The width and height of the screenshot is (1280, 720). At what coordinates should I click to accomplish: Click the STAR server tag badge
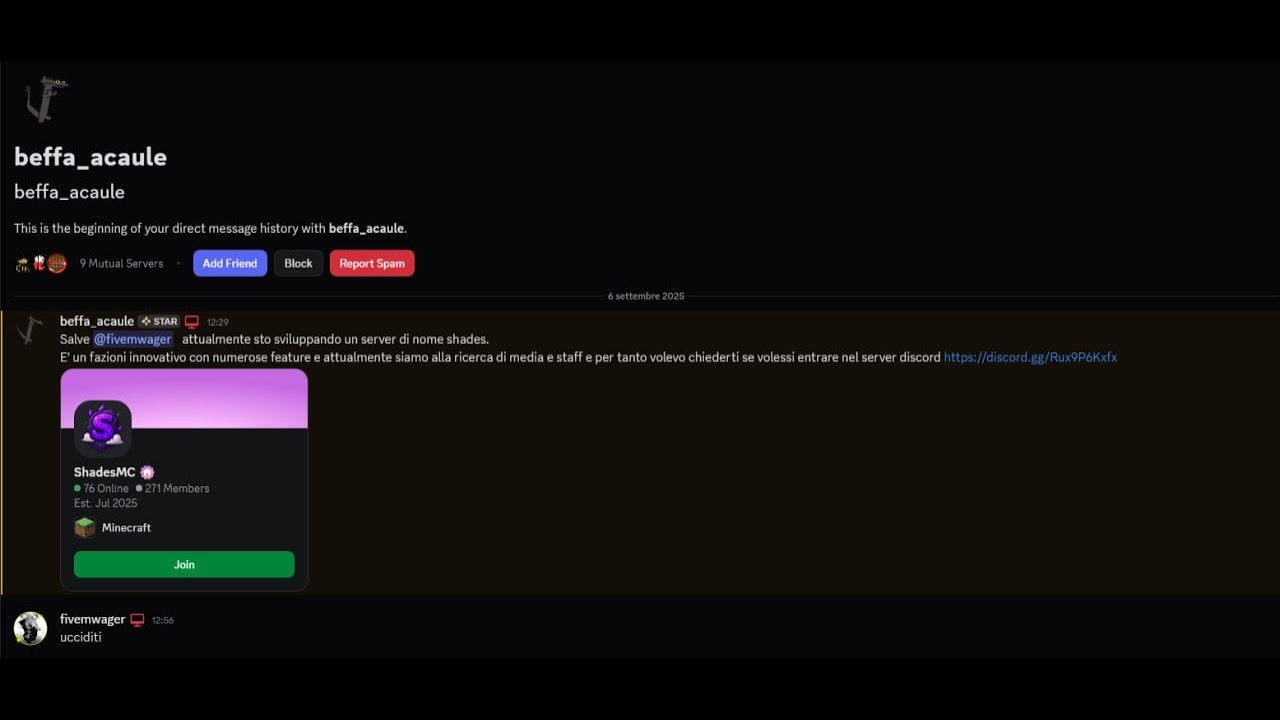point(159,322)
